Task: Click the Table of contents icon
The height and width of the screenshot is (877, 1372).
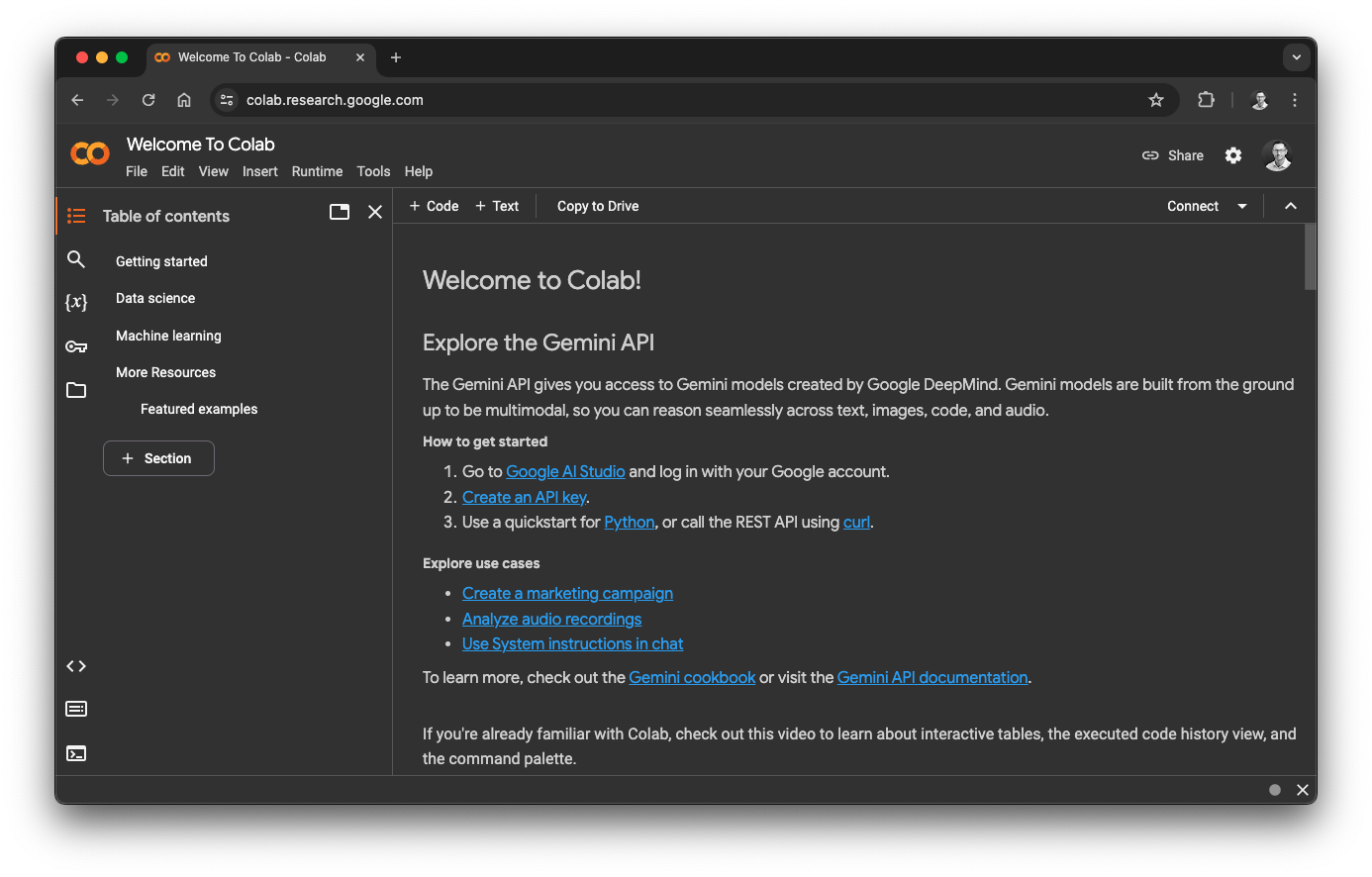Action: 76,216
